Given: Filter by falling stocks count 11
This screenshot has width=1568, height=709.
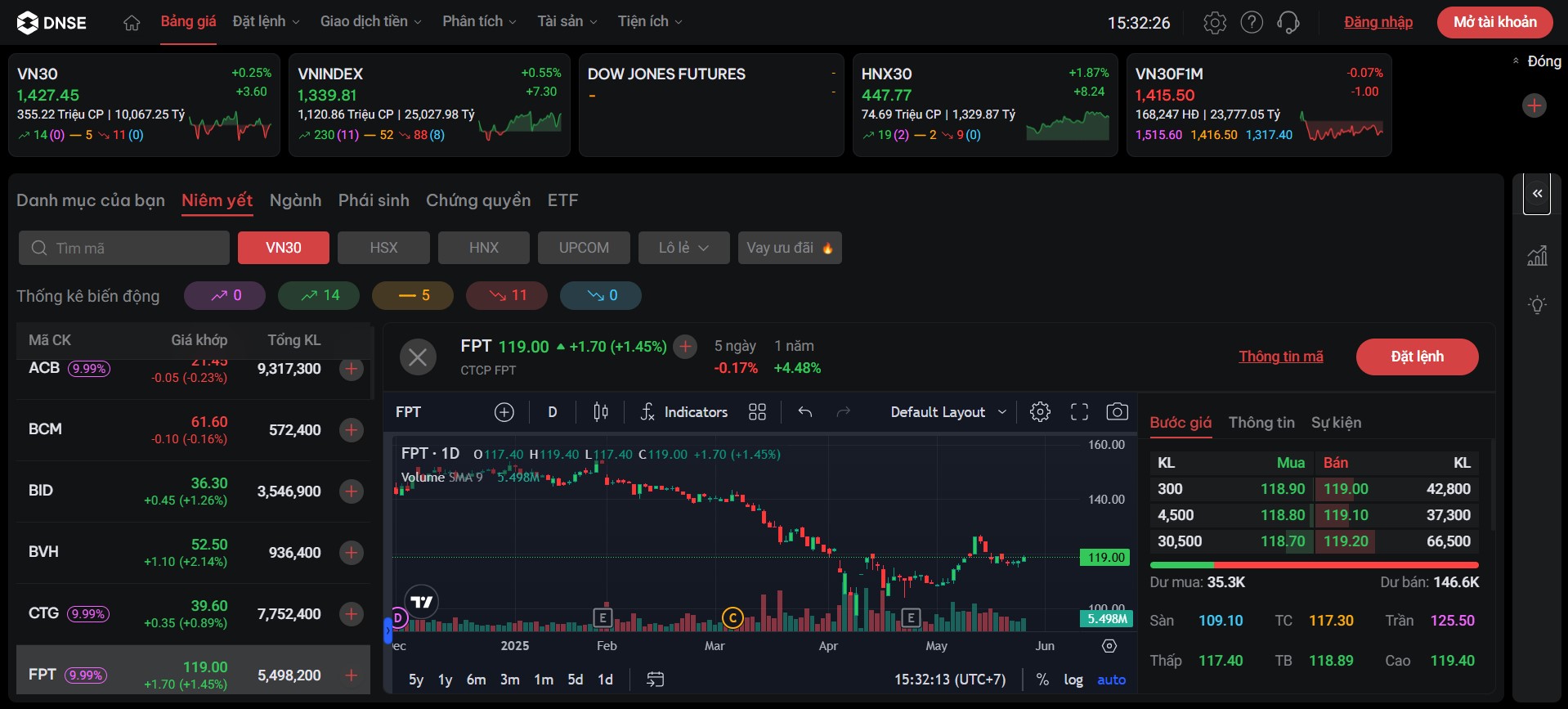Looking at the screenshot, I should click(x=507, y=295).
